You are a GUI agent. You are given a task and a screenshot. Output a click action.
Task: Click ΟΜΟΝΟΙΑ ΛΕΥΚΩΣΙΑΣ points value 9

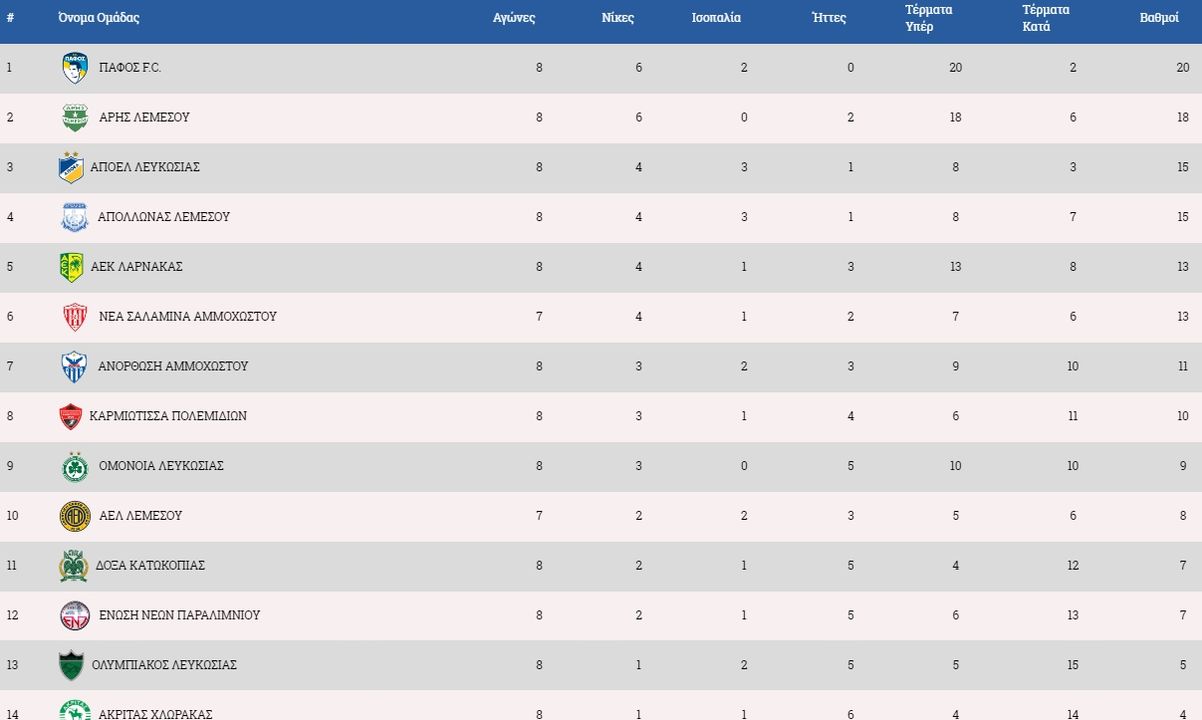(1183, 466)
